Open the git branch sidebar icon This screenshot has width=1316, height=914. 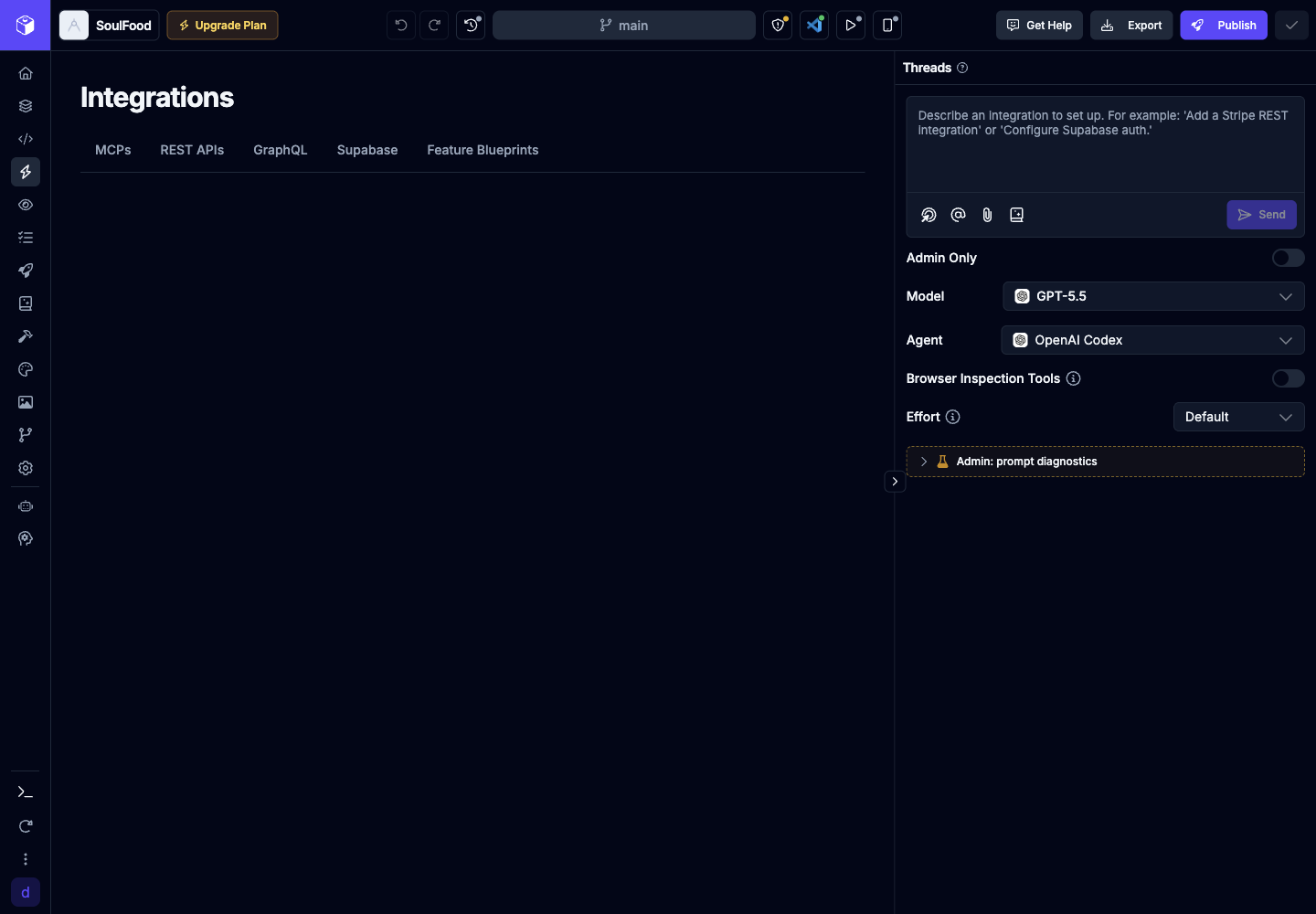(x=26, y=435)
